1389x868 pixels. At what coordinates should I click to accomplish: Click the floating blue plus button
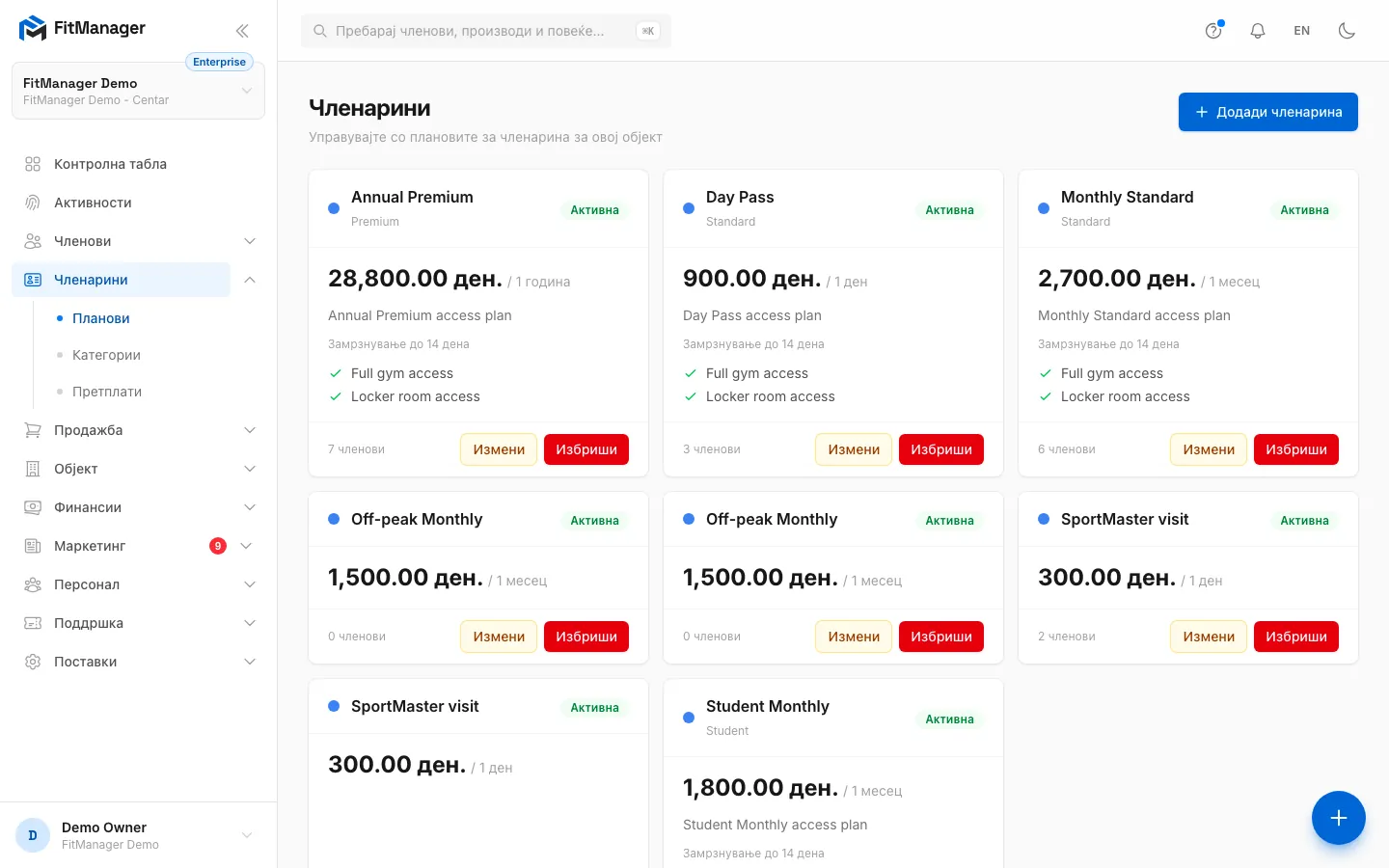1339,818
